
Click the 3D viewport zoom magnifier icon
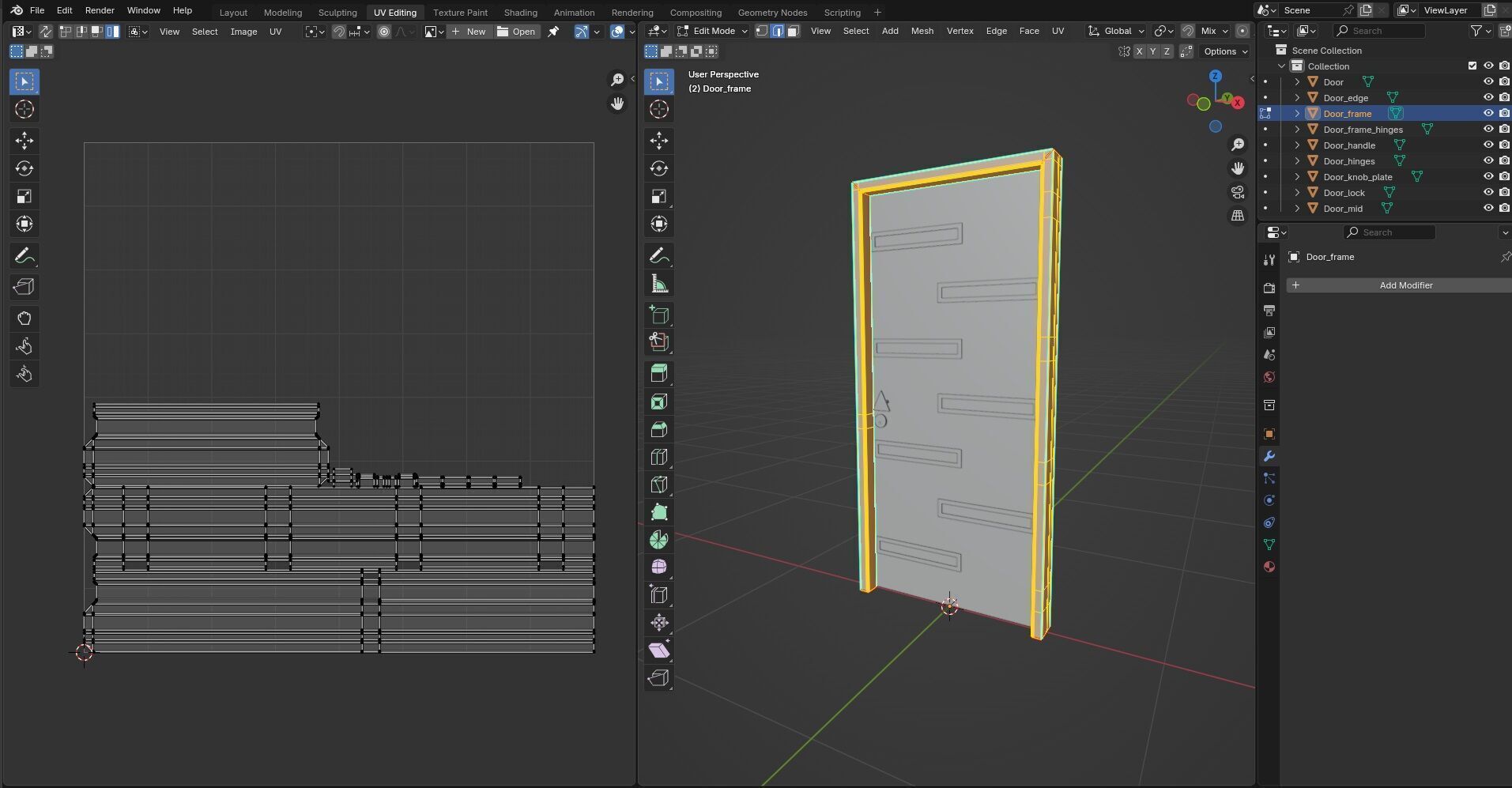(x=1238, y=145)
